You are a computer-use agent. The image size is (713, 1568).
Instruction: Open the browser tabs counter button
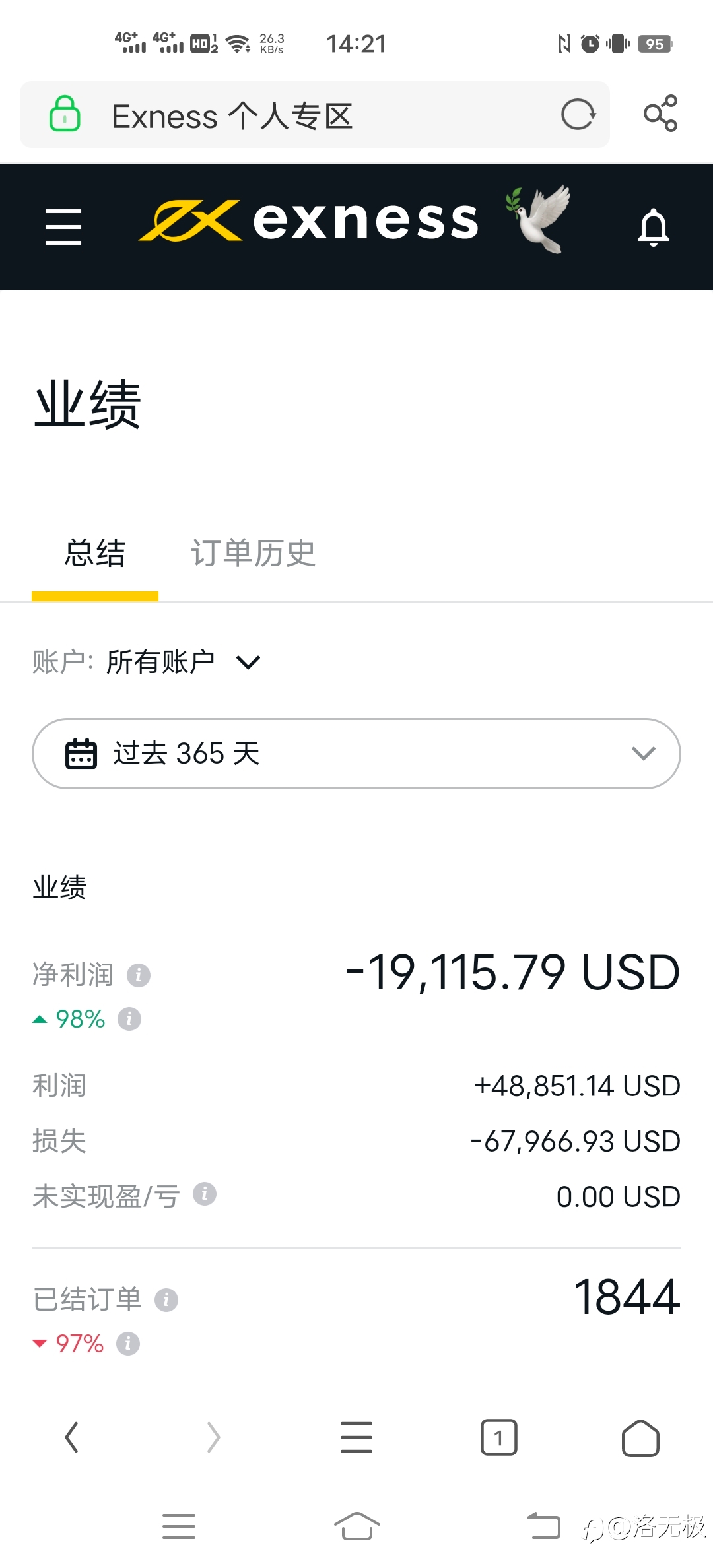tap(499, 1437)
